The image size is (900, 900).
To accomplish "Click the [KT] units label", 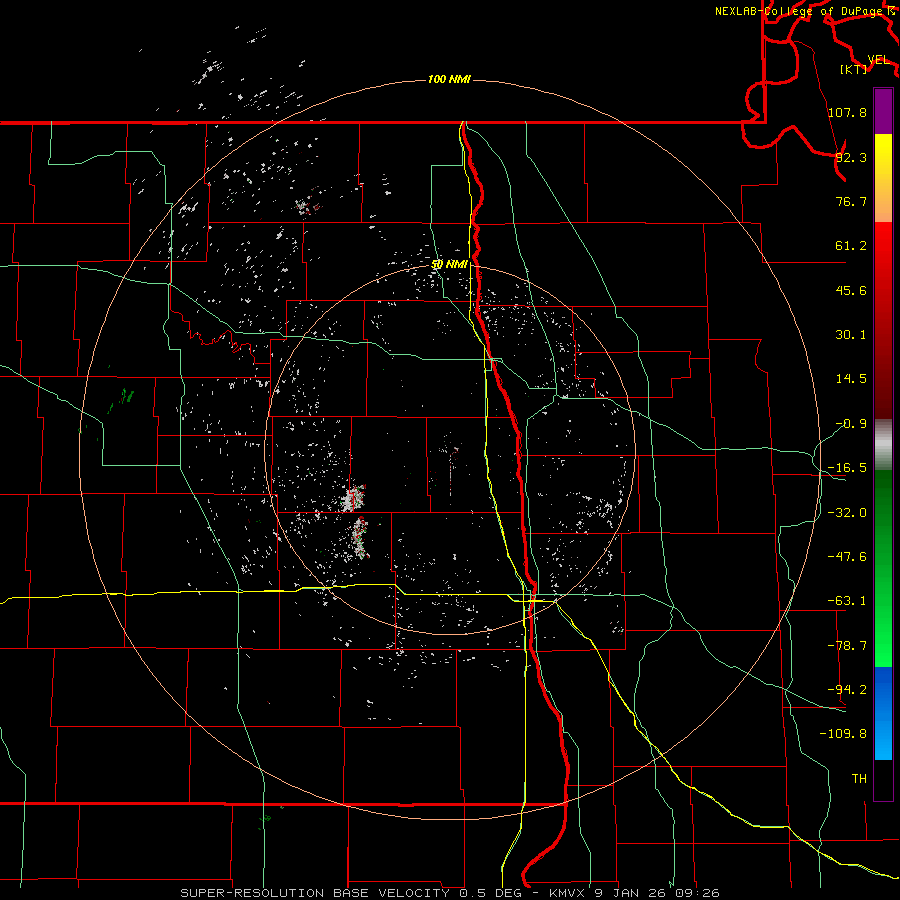I will (854, 69).
